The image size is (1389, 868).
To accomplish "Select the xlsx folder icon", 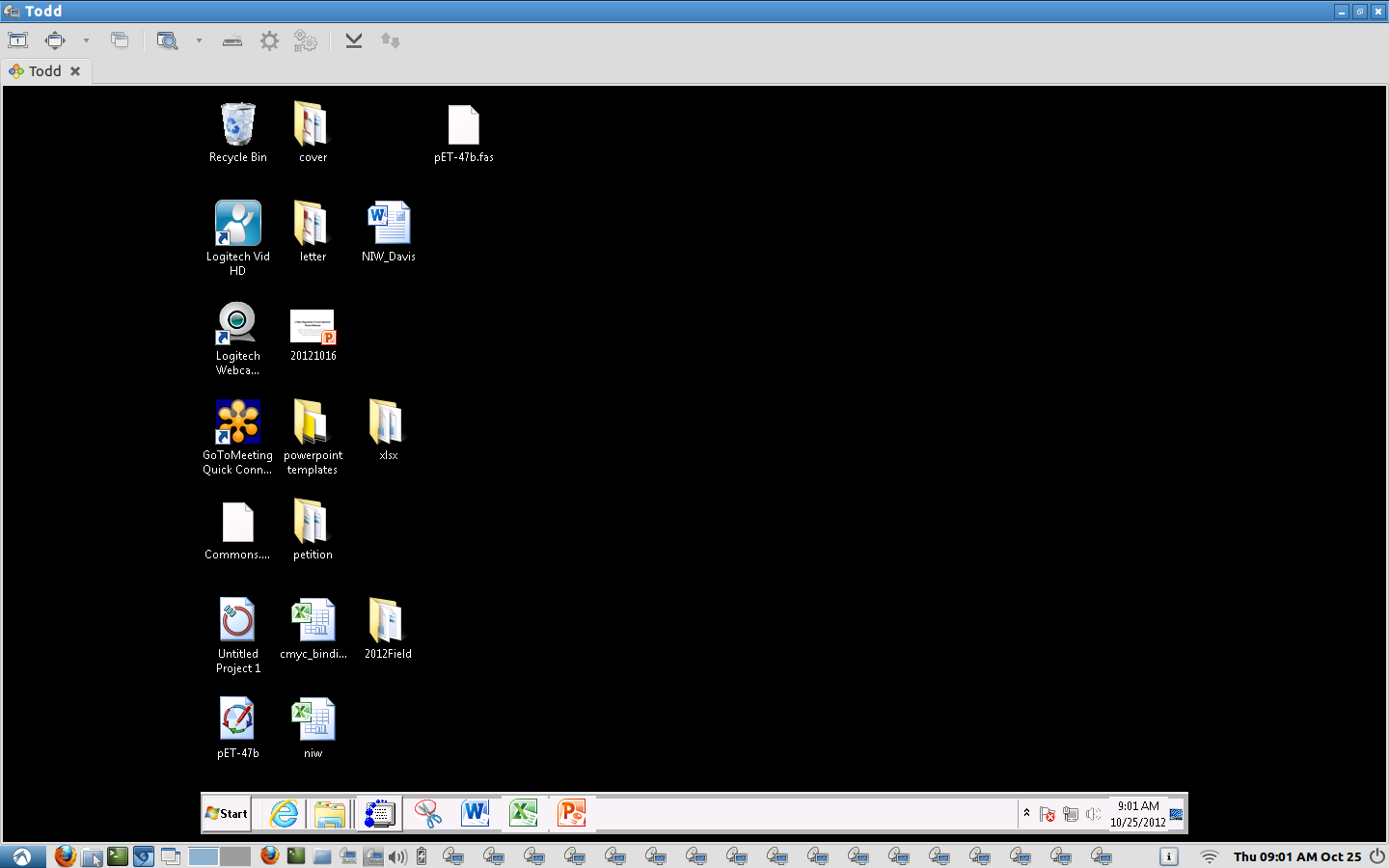I will point(388,430).
